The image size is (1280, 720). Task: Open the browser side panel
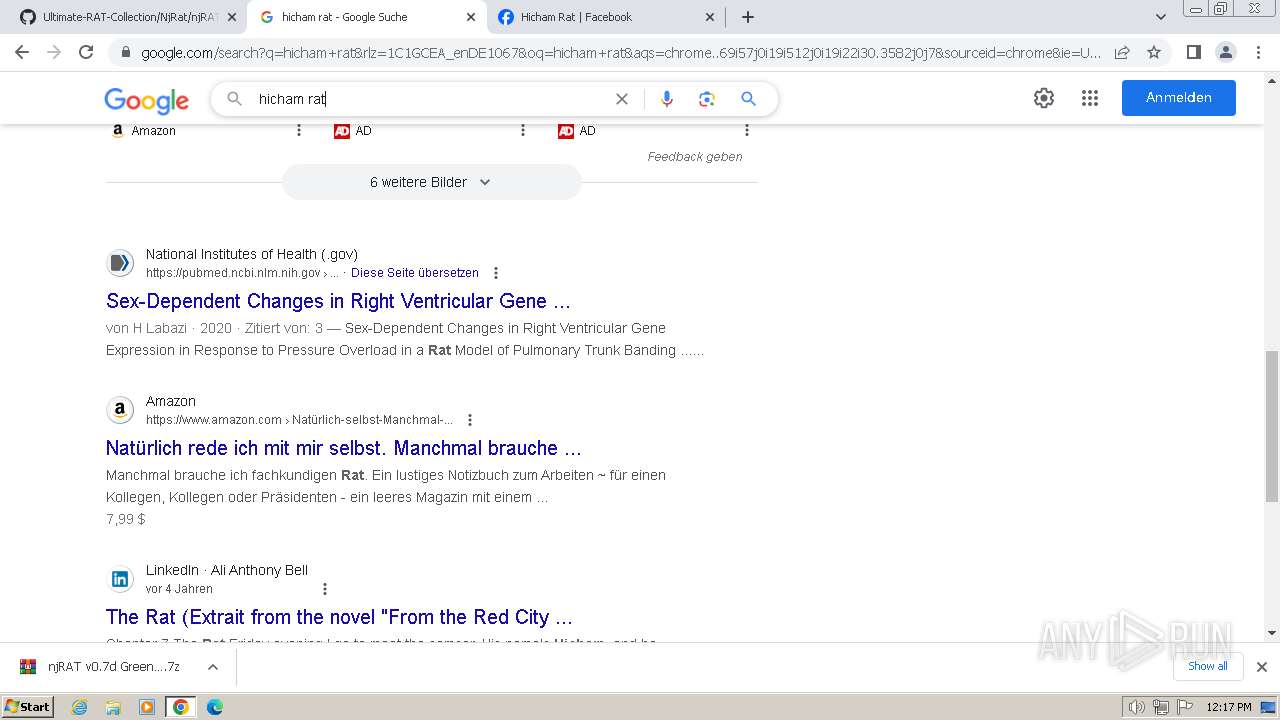pyautogui.click(x=1193, y=52)
